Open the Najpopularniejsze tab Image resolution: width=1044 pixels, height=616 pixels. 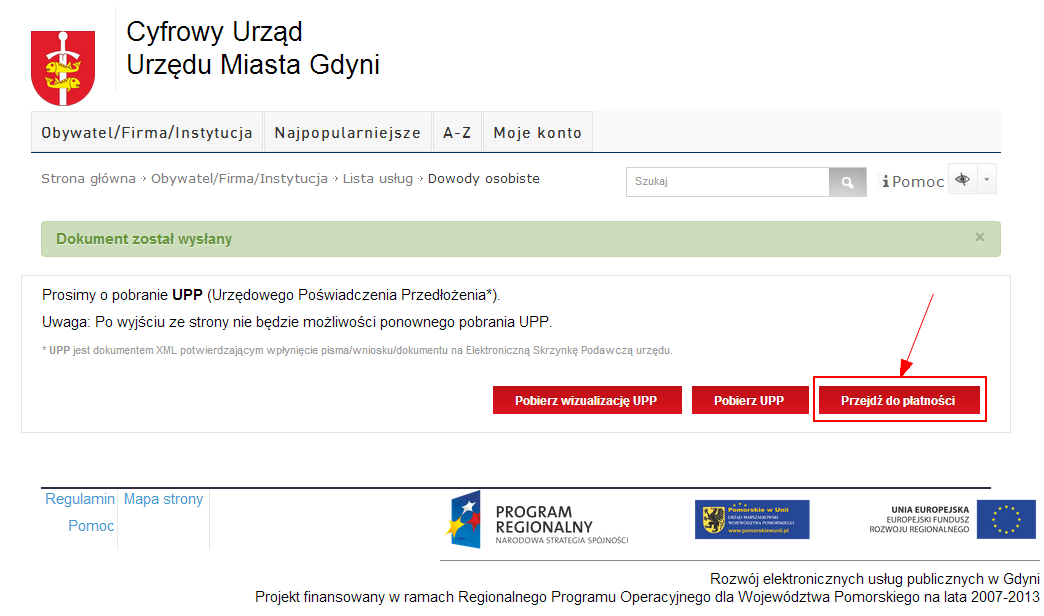pos(348,133)
